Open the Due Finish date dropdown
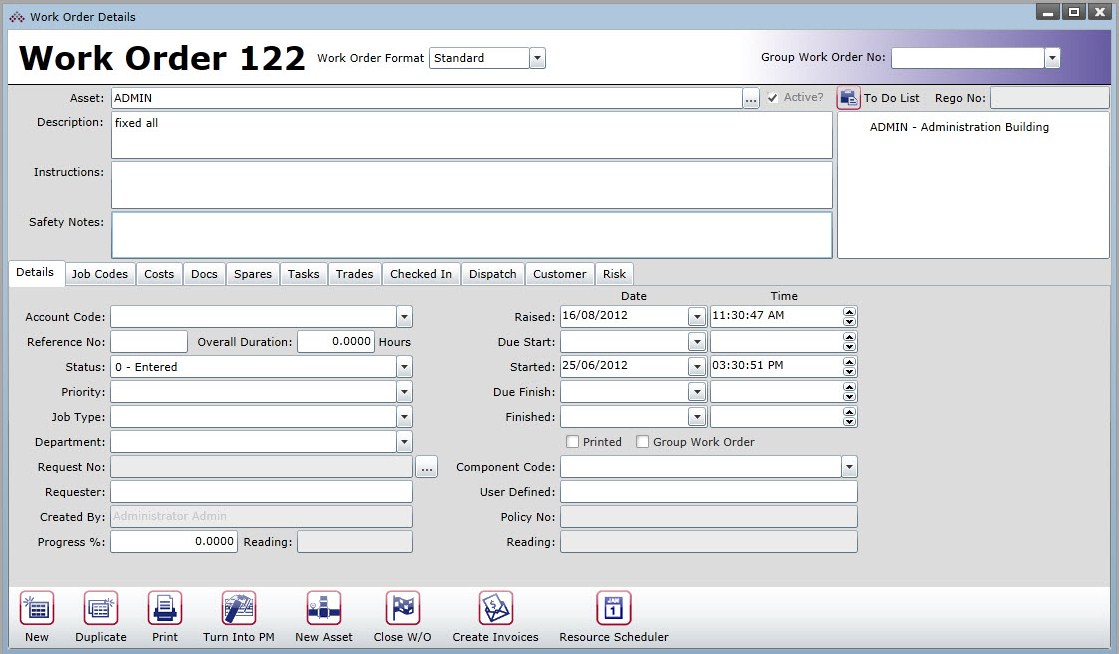The image size is (1119, 654). 697,391
